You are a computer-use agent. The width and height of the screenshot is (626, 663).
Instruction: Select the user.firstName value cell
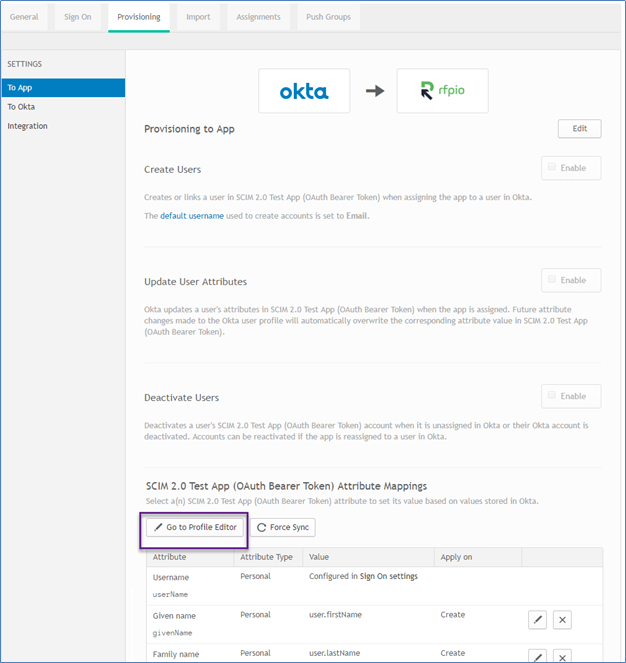point(335,615)
